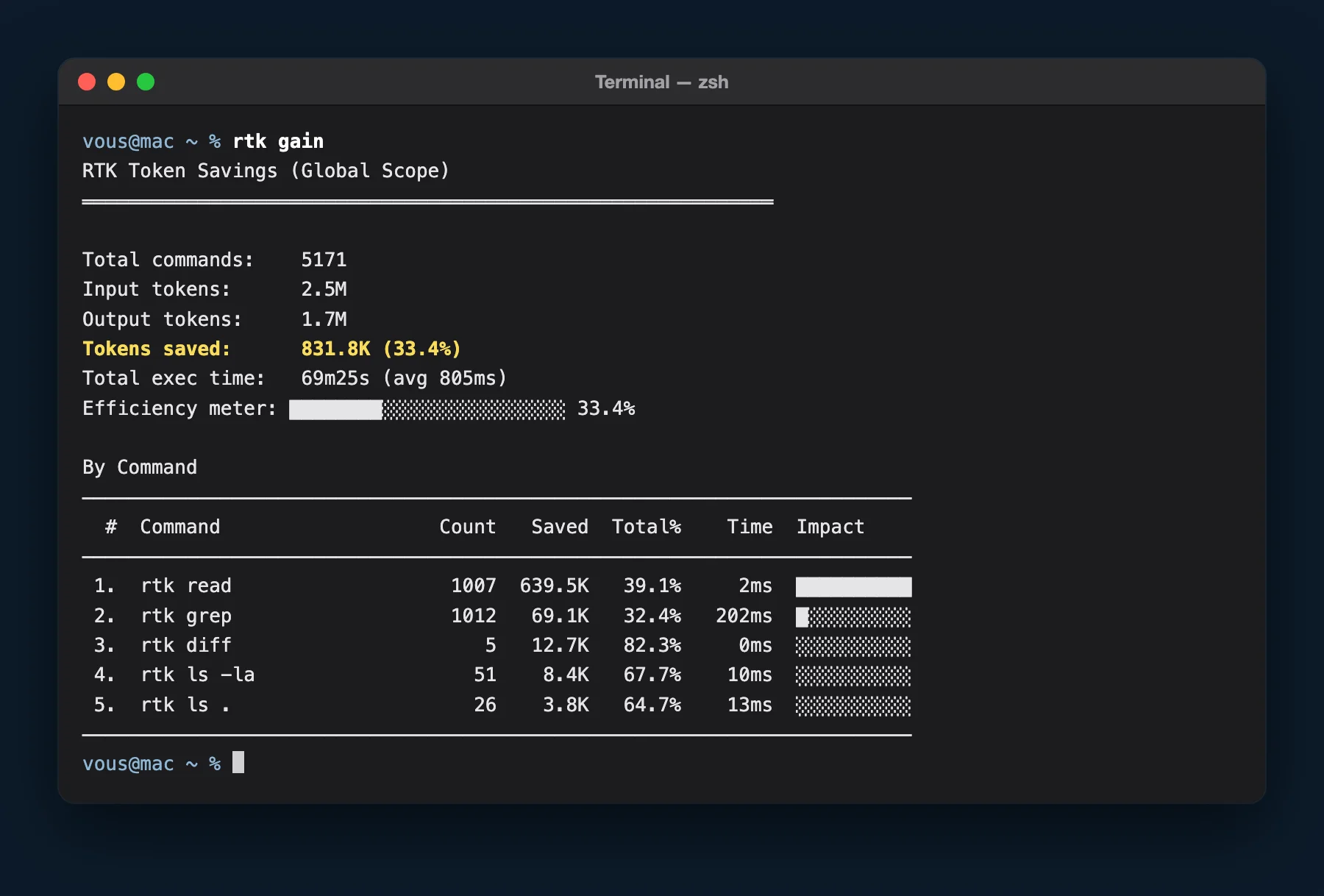The height and width of the screenshot is (896, 1324).
Task: Click the 'Saved' column header
Action: 560,527
